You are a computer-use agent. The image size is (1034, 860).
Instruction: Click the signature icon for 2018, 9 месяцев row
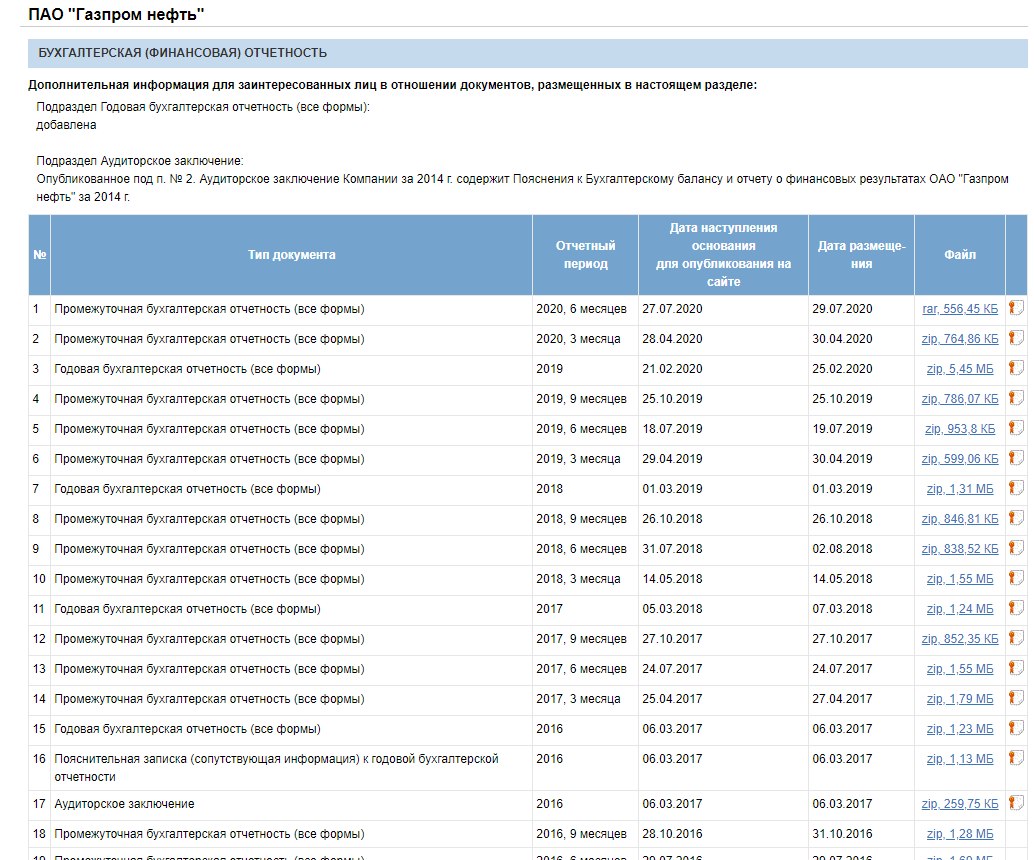point(1016,518)
